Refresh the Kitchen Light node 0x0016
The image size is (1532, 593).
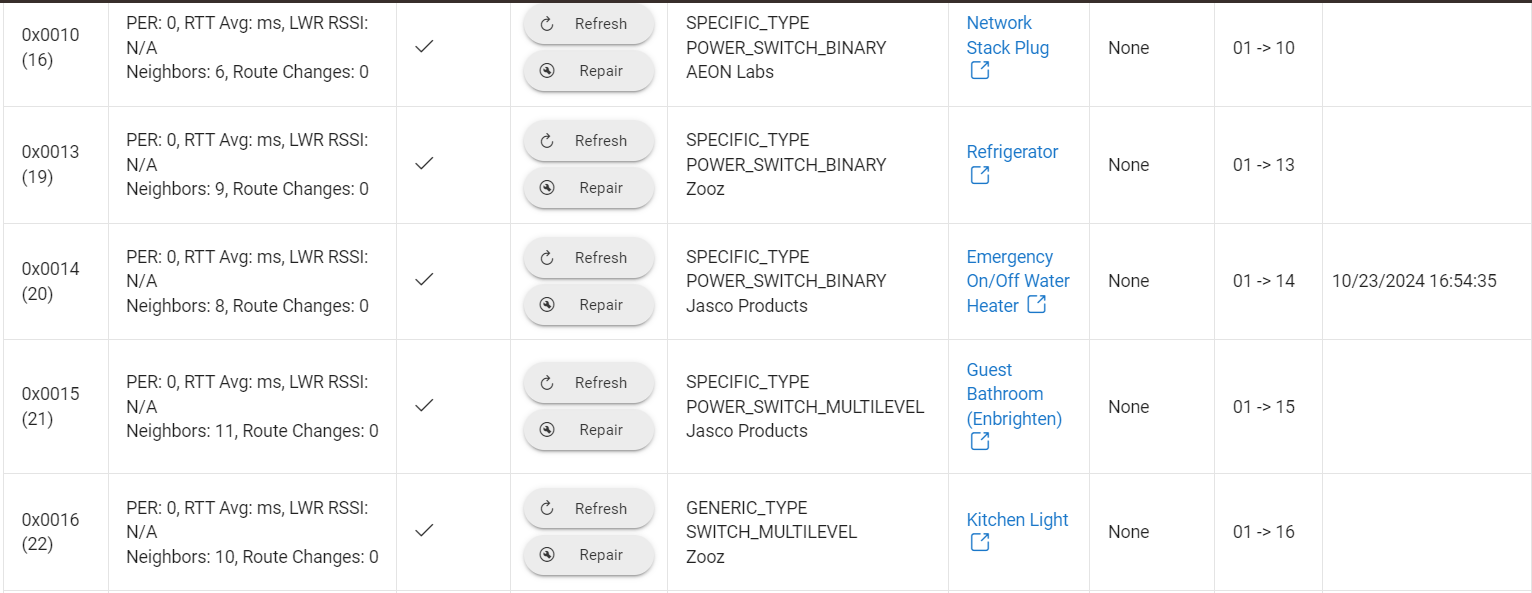[589, 508]
